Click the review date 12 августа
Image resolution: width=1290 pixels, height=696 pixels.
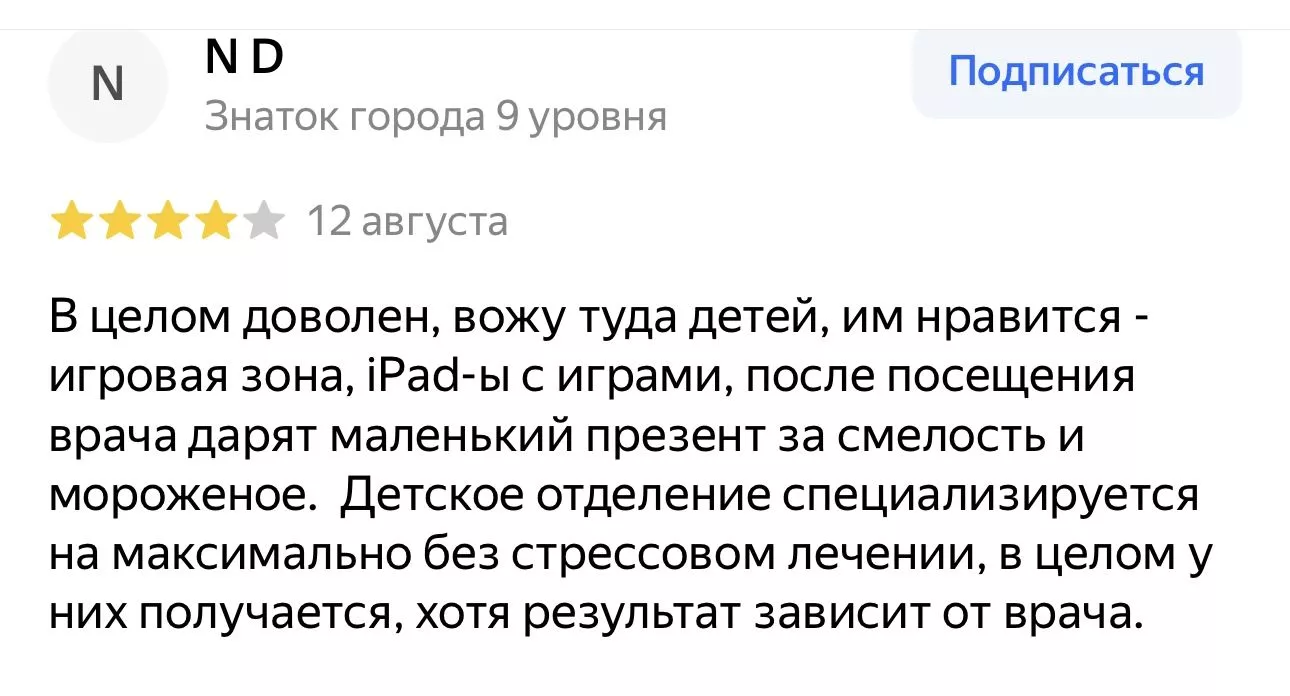[x=407, y=221]
